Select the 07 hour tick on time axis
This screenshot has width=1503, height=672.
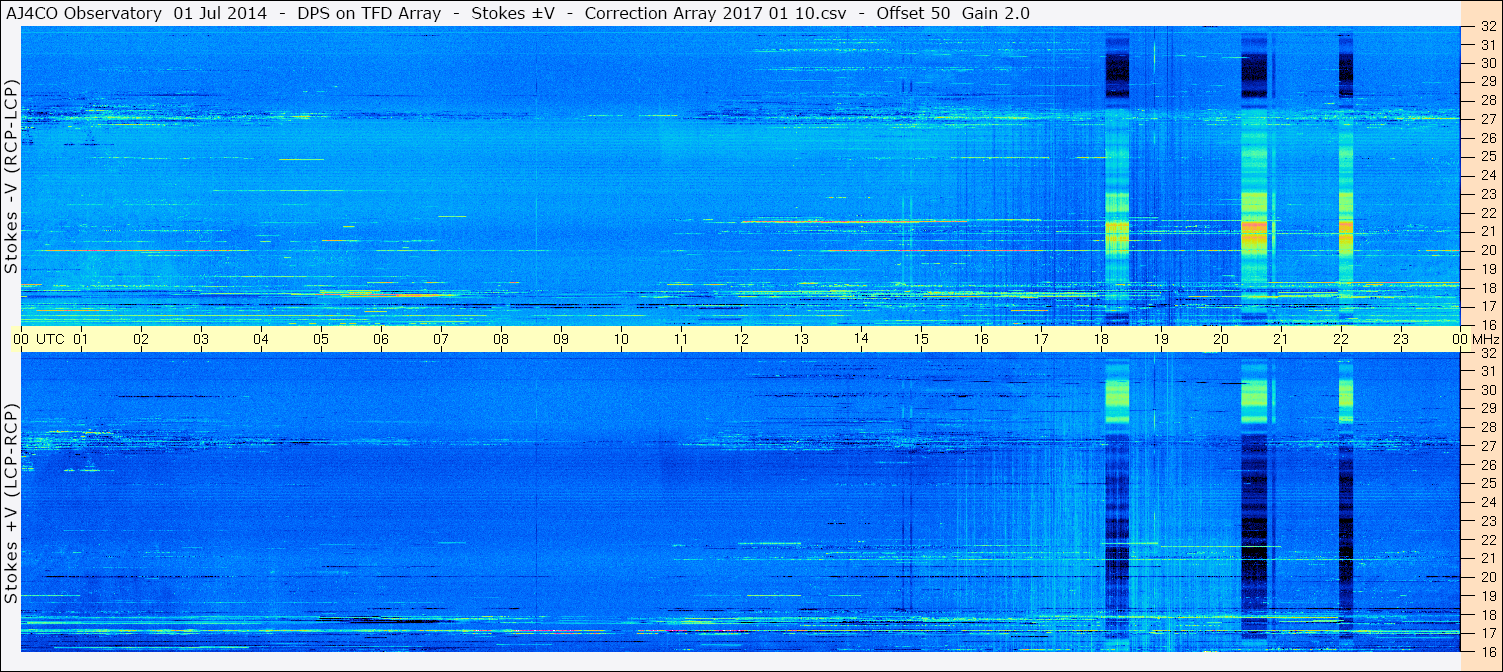[x=441, y=339]
